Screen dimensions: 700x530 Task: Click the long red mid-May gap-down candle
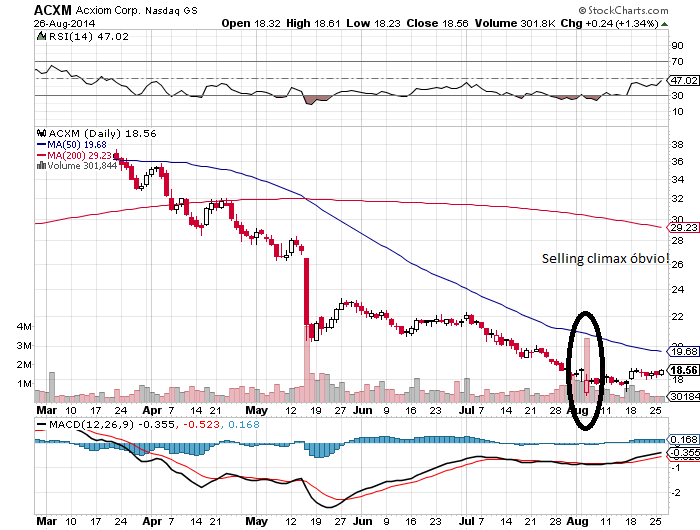[x=307, y=292]
